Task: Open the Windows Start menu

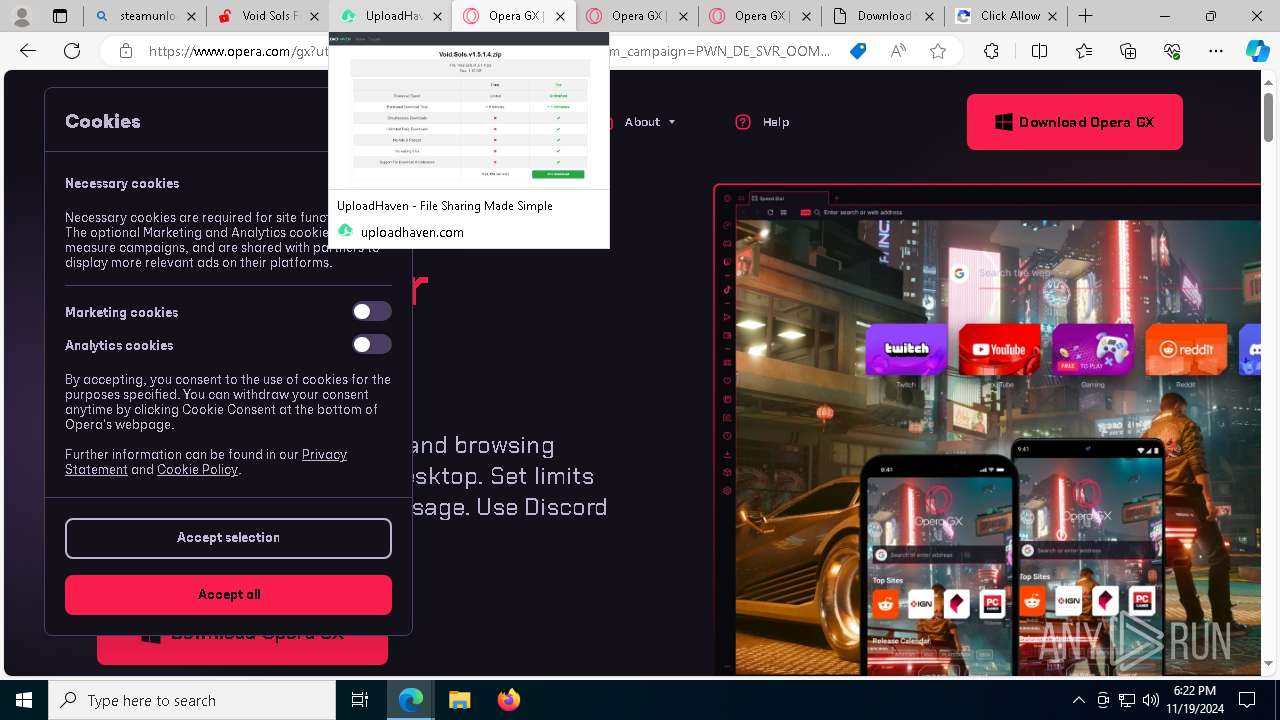Action: tap(24, 700)
